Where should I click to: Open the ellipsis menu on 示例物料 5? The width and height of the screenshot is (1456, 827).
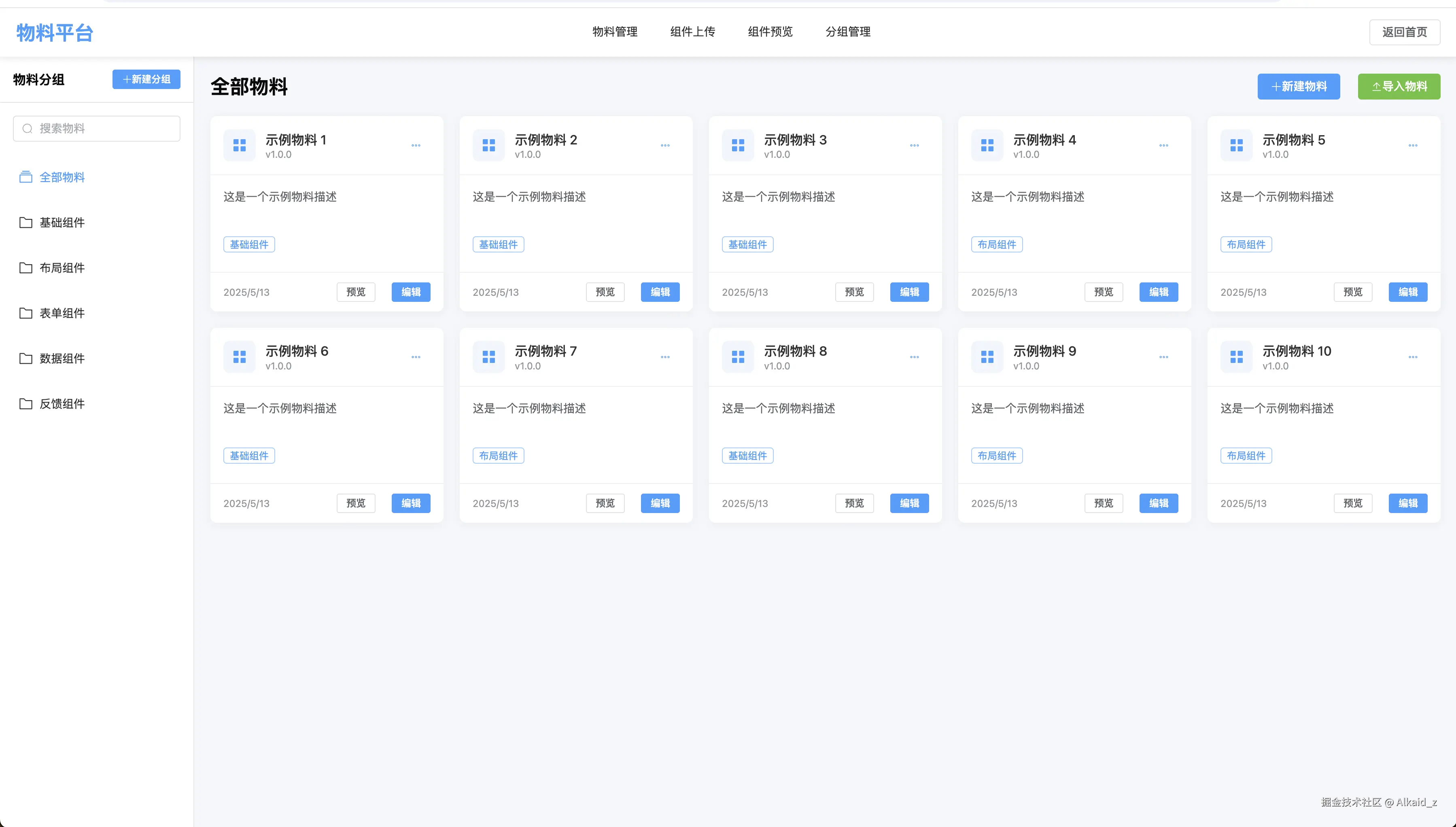(1413, 145)
